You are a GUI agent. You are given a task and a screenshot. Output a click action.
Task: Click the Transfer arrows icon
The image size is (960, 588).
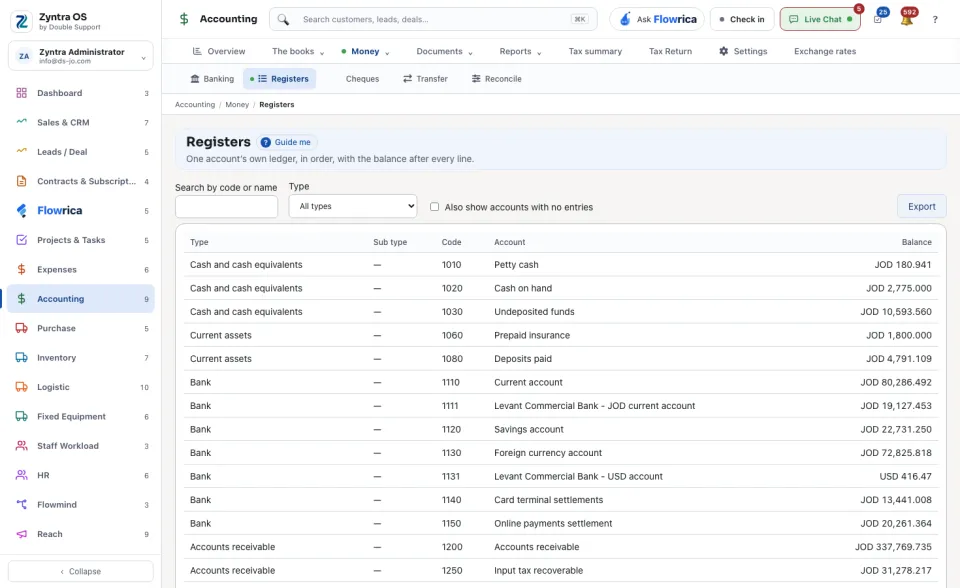pyautogui.click(x=407, y=79)
